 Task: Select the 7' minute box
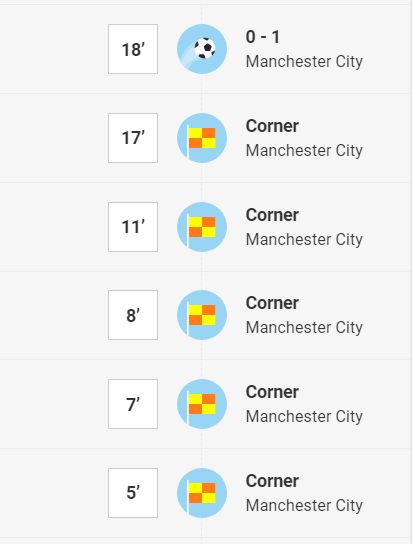pyautogui.click(x=133, y=404)
